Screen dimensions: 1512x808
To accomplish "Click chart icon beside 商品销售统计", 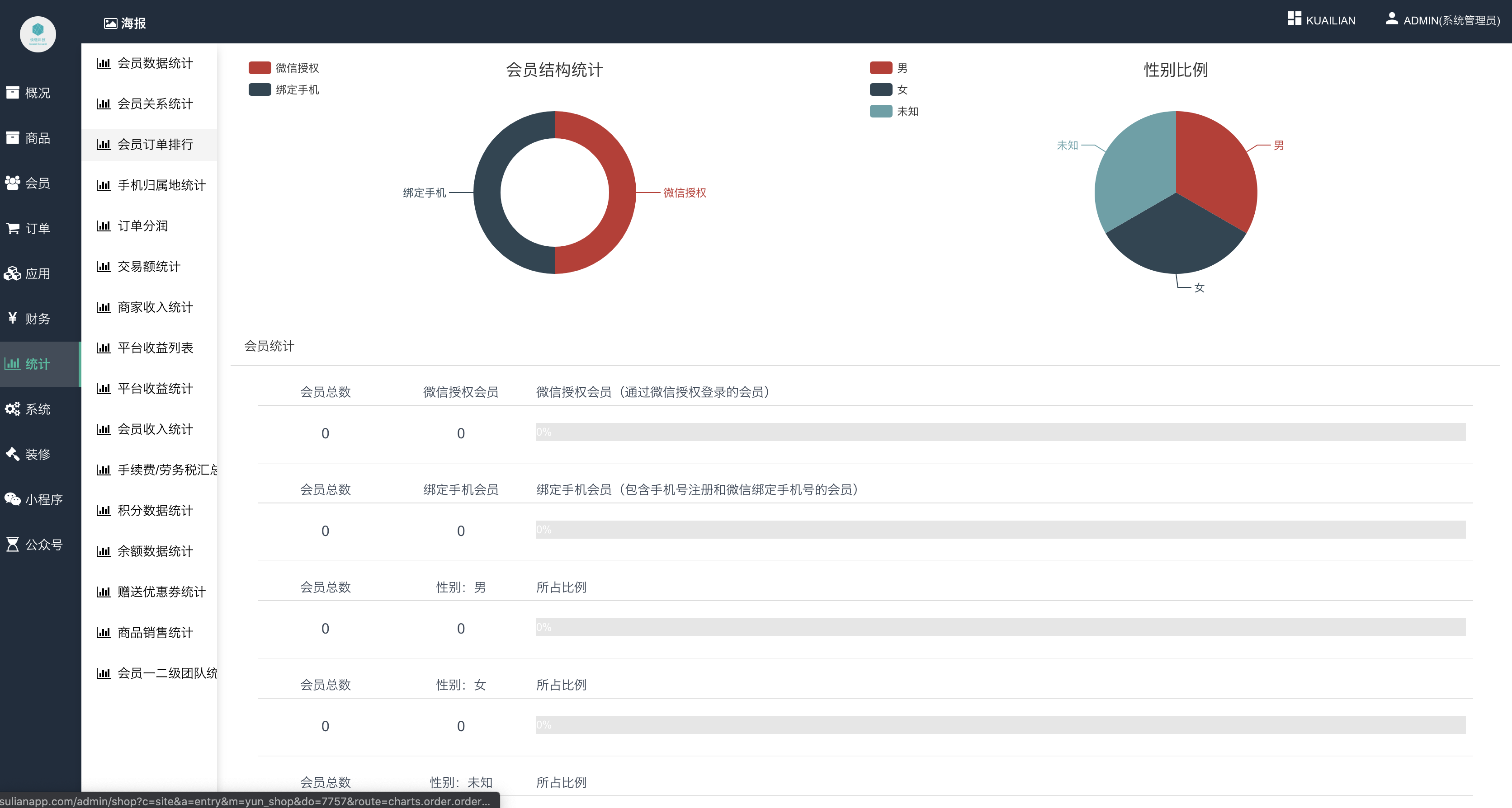I will point(103,633).
